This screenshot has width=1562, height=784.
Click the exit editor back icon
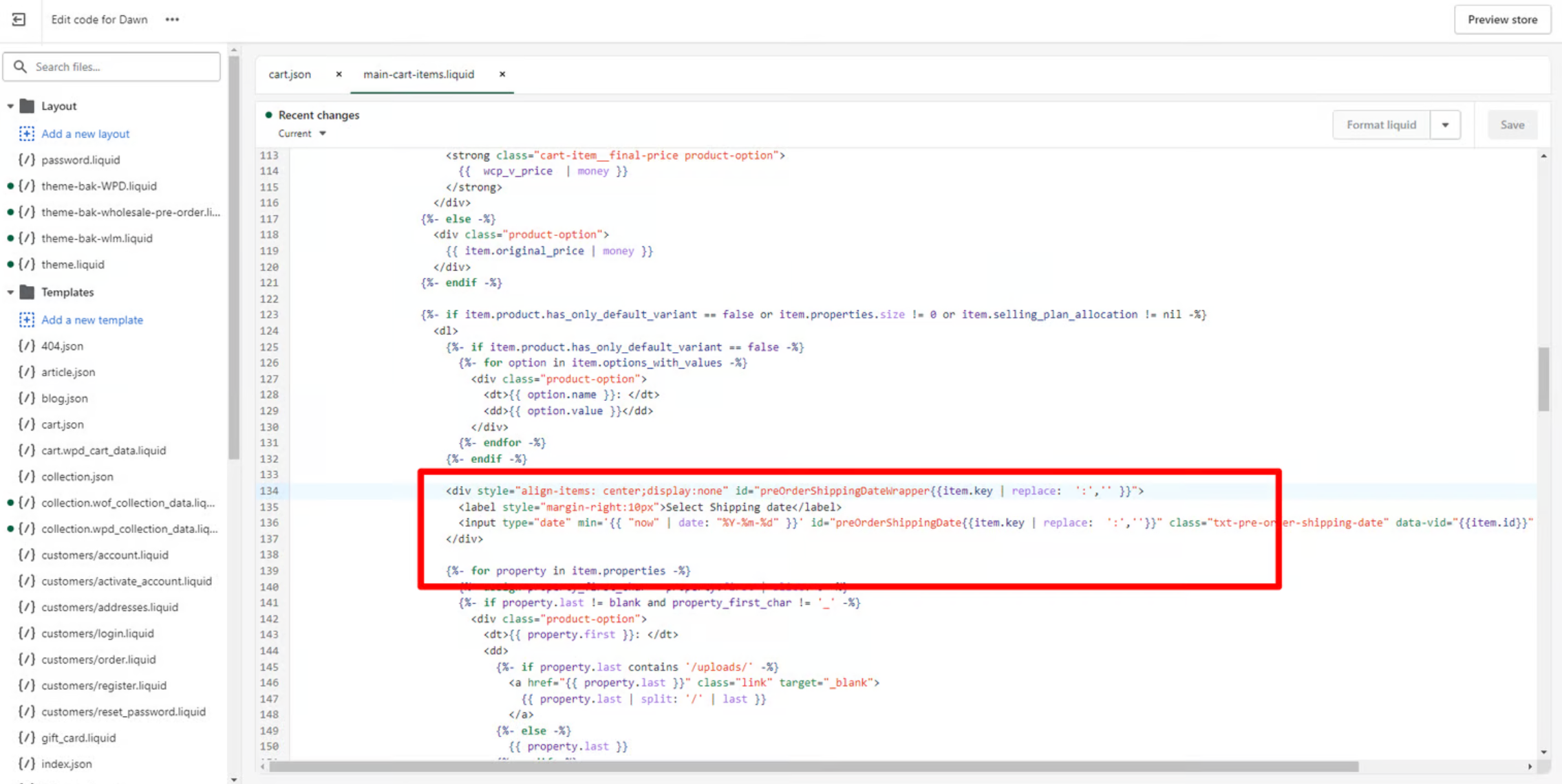pos(19,19)
